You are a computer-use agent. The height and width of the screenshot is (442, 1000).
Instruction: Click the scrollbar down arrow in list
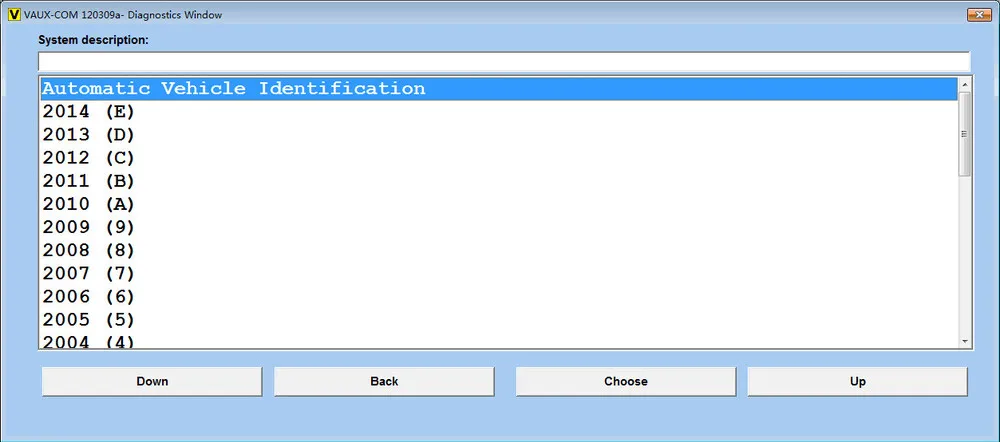pyautogui.click(x=964, y=342)
